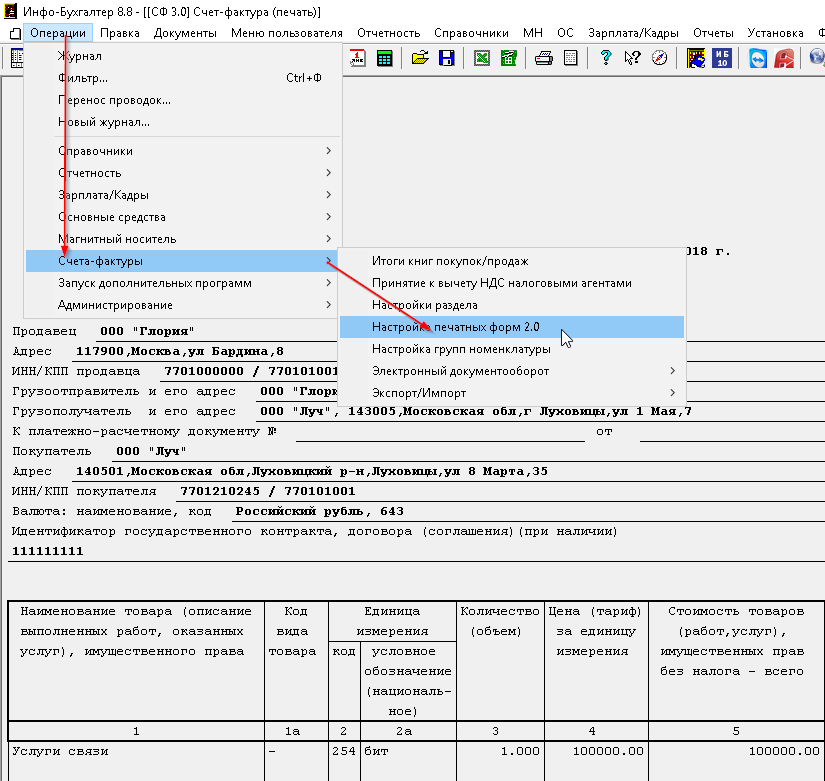Image resolution: width=825 pixels, height=781 pixels.
Task: Click the cyan question mark help icon
Action: [x=606, y=58]
